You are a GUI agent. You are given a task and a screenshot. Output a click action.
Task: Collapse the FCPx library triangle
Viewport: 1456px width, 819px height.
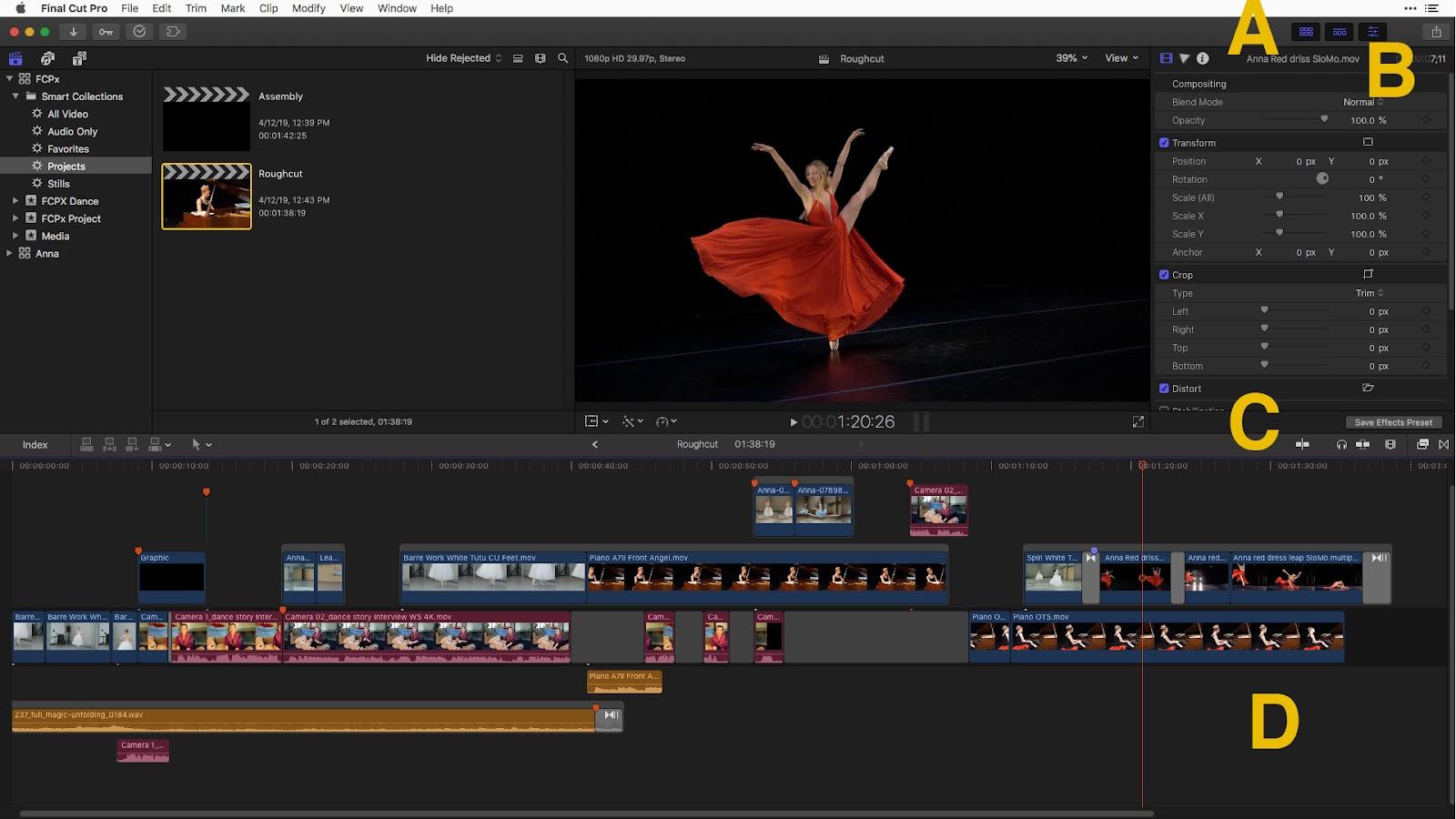(9, 78)
